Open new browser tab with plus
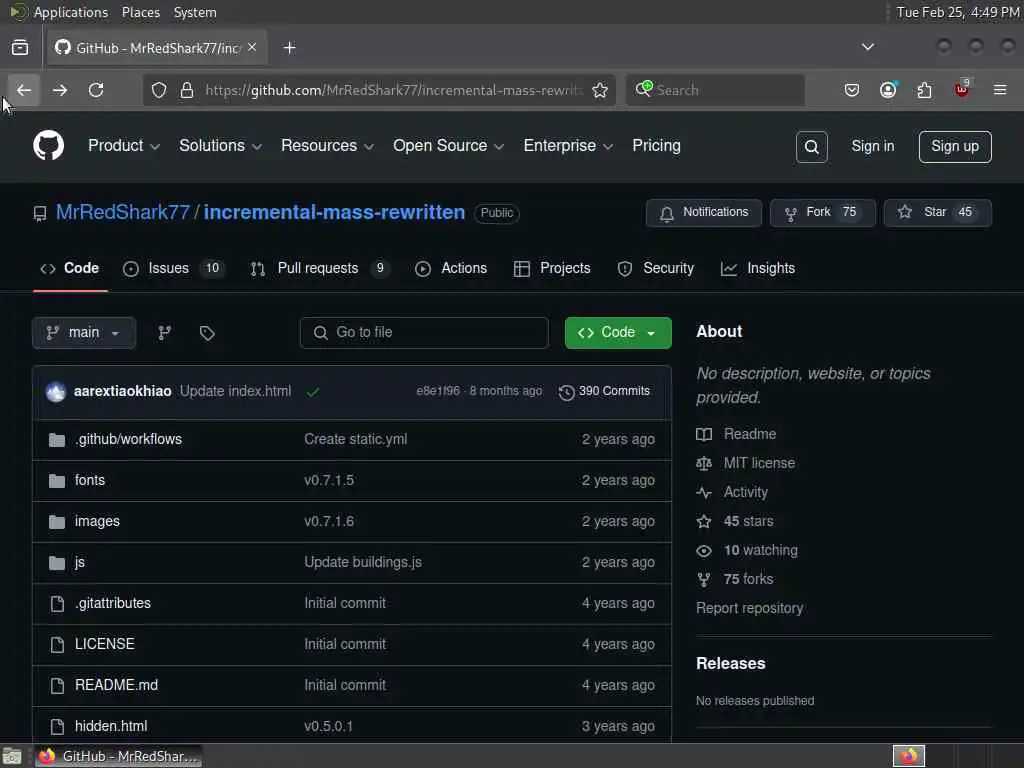This screenshot has height=768, width=1024. 289,48
